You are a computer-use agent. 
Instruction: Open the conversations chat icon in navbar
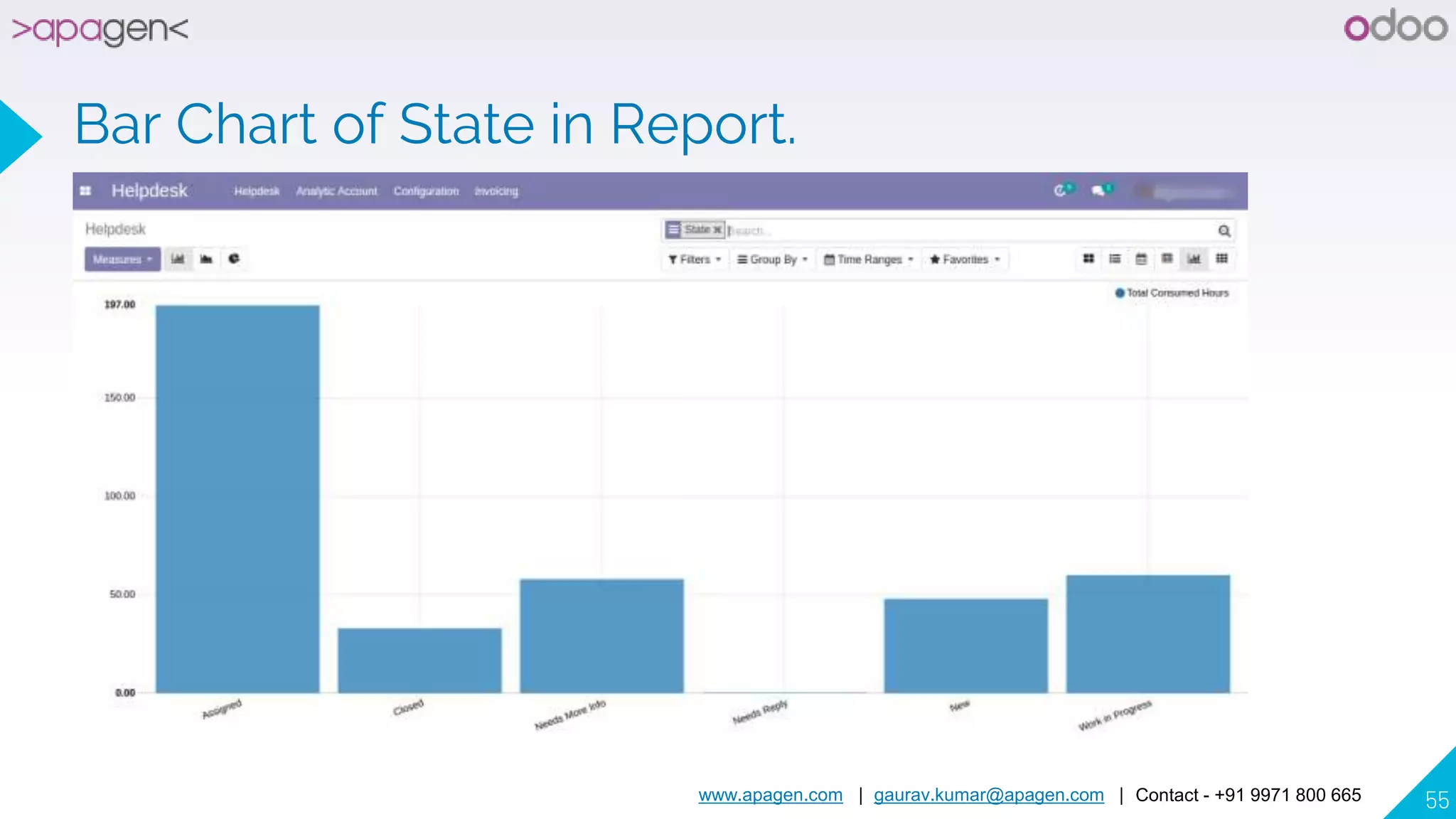click(1102, 190)
